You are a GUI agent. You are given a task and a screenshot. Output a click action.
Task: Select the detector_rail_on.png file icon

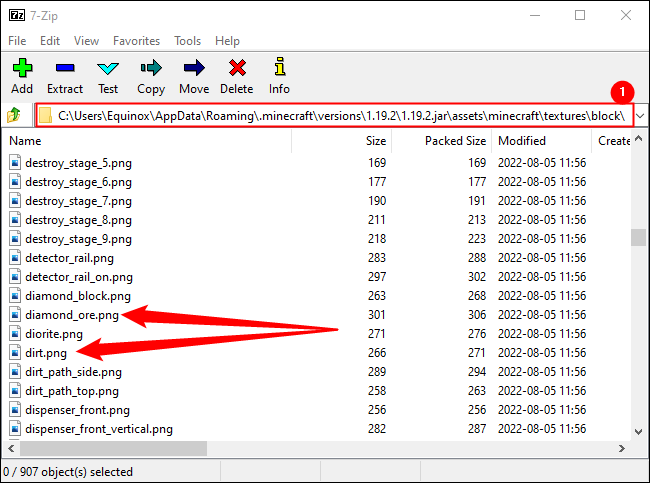pyautogui.click(x=15, y=277)
